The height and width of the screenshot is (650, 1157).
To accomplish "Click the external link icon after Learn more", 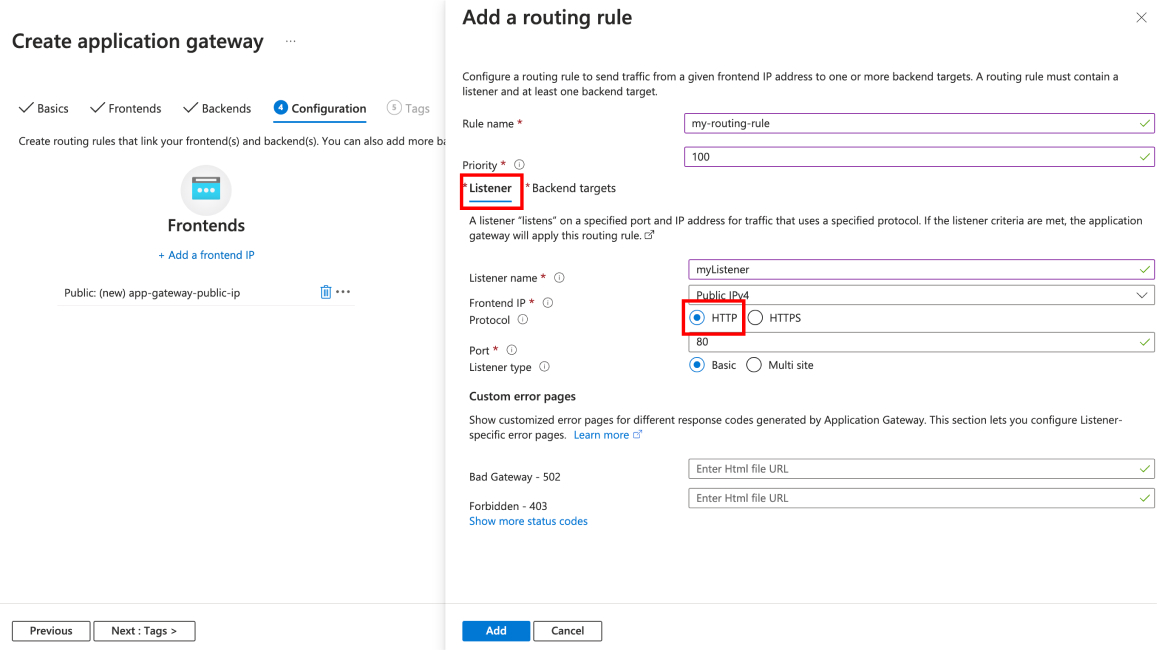I will (637, 434).
